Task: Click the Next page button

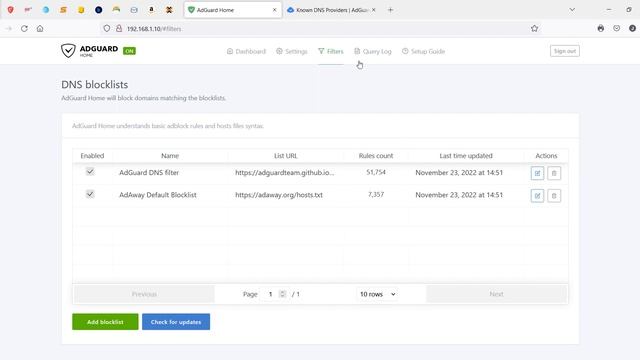Action: click(496, 294)
